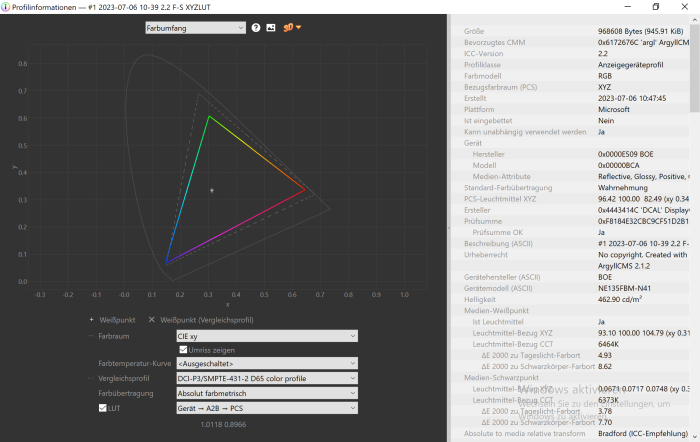Toggle the Umriss zeigen checkbox
This screenshot has width=700, height=442.
coord(182,349)
